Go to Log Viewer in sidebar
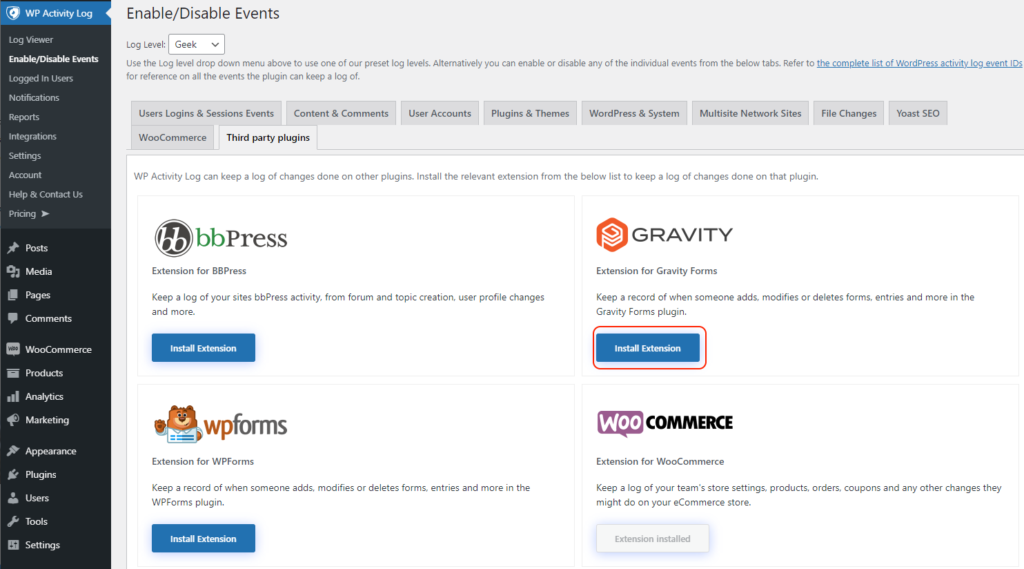The image size is (1024, 569). coord(31,40)
